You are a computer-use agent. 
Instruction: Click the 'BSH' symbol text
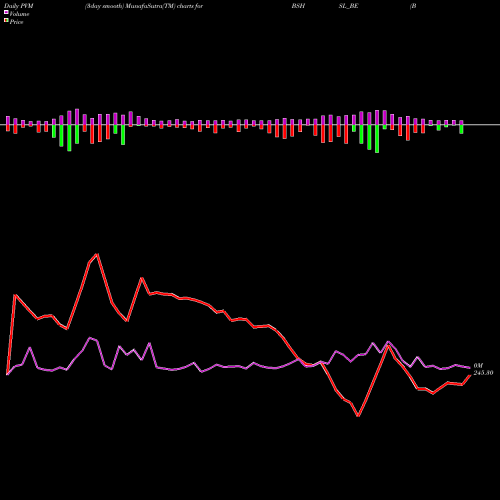tap(298, 6)
